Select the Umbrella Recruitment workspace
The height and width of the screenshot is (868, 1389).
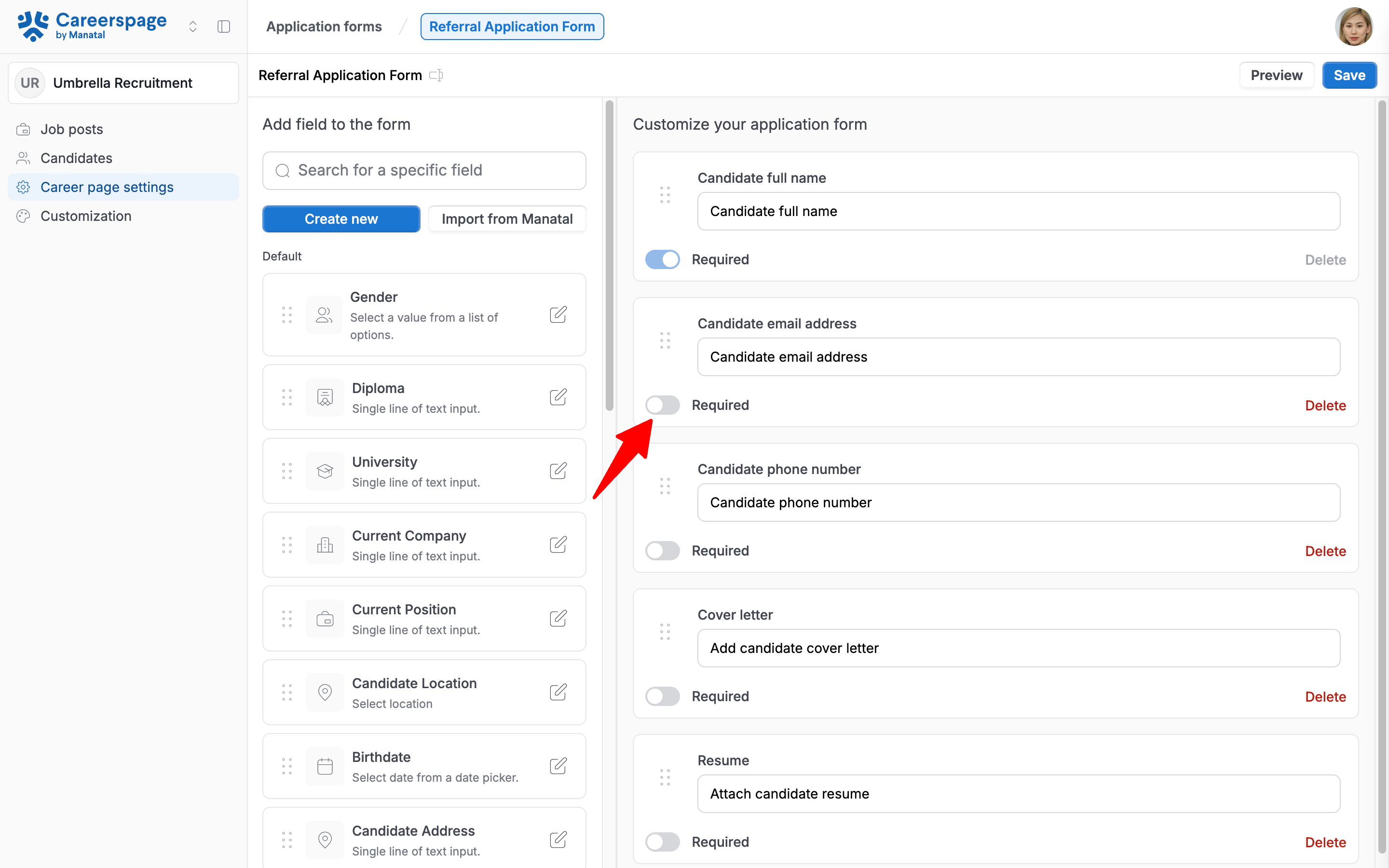123,82
